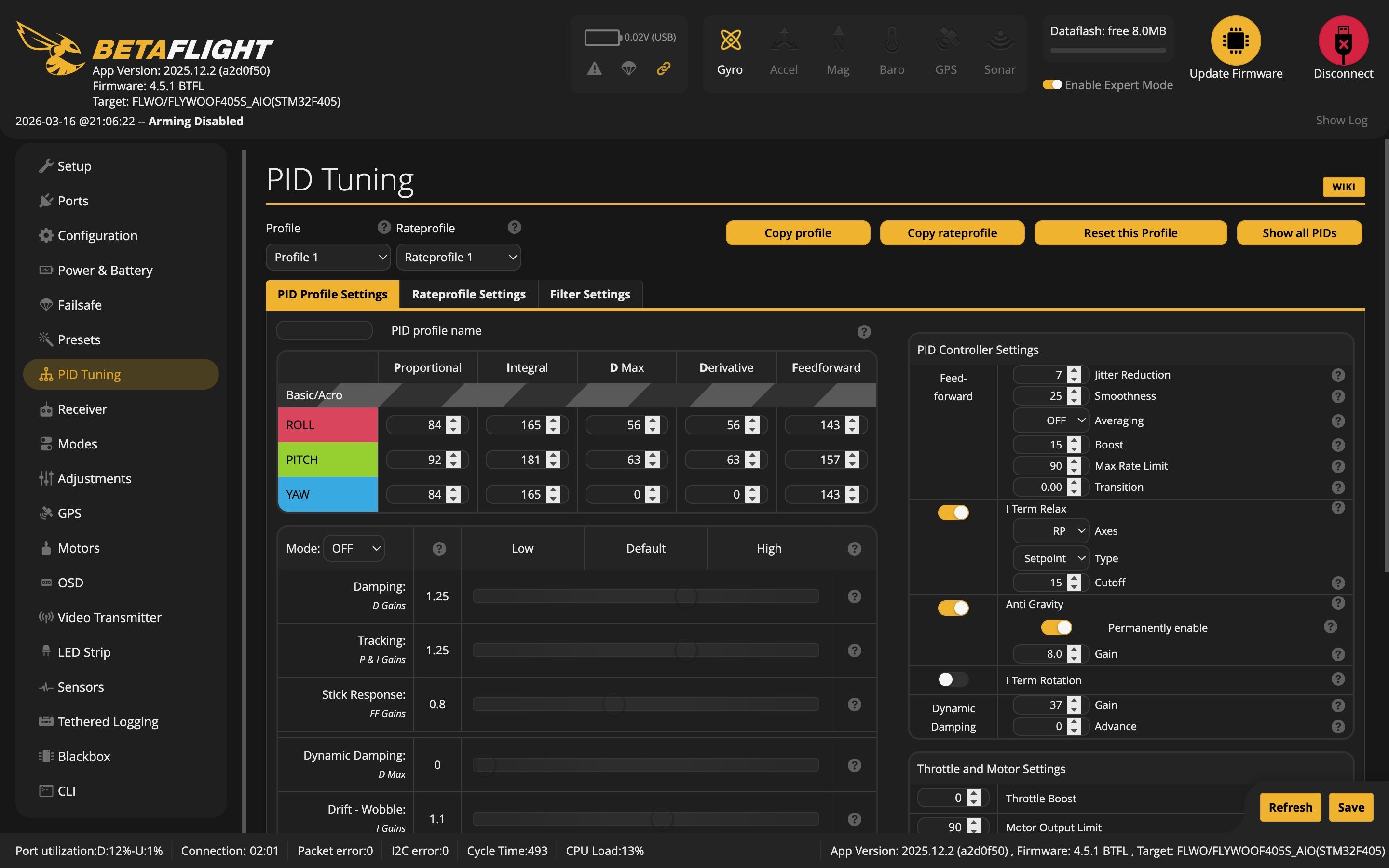Click the warning triangle status icon
Viewport: 1389px width, 868px height.
coord(595,69)
